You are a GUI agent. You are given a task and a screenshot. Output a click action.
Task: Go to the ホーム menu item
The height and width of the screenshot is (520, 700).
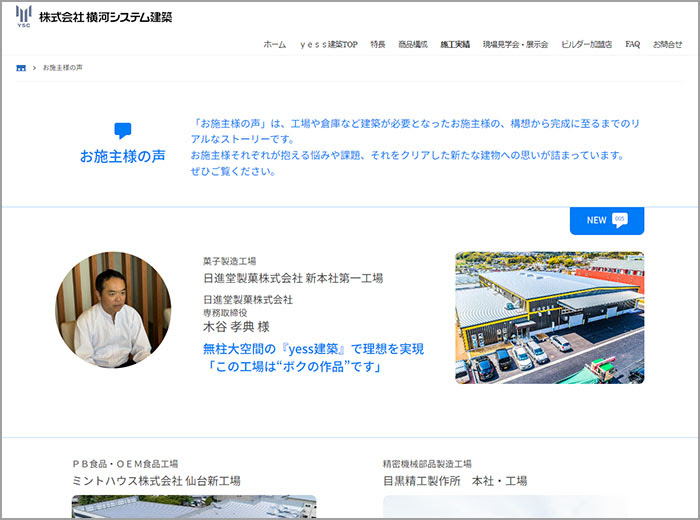click(275, 44)
